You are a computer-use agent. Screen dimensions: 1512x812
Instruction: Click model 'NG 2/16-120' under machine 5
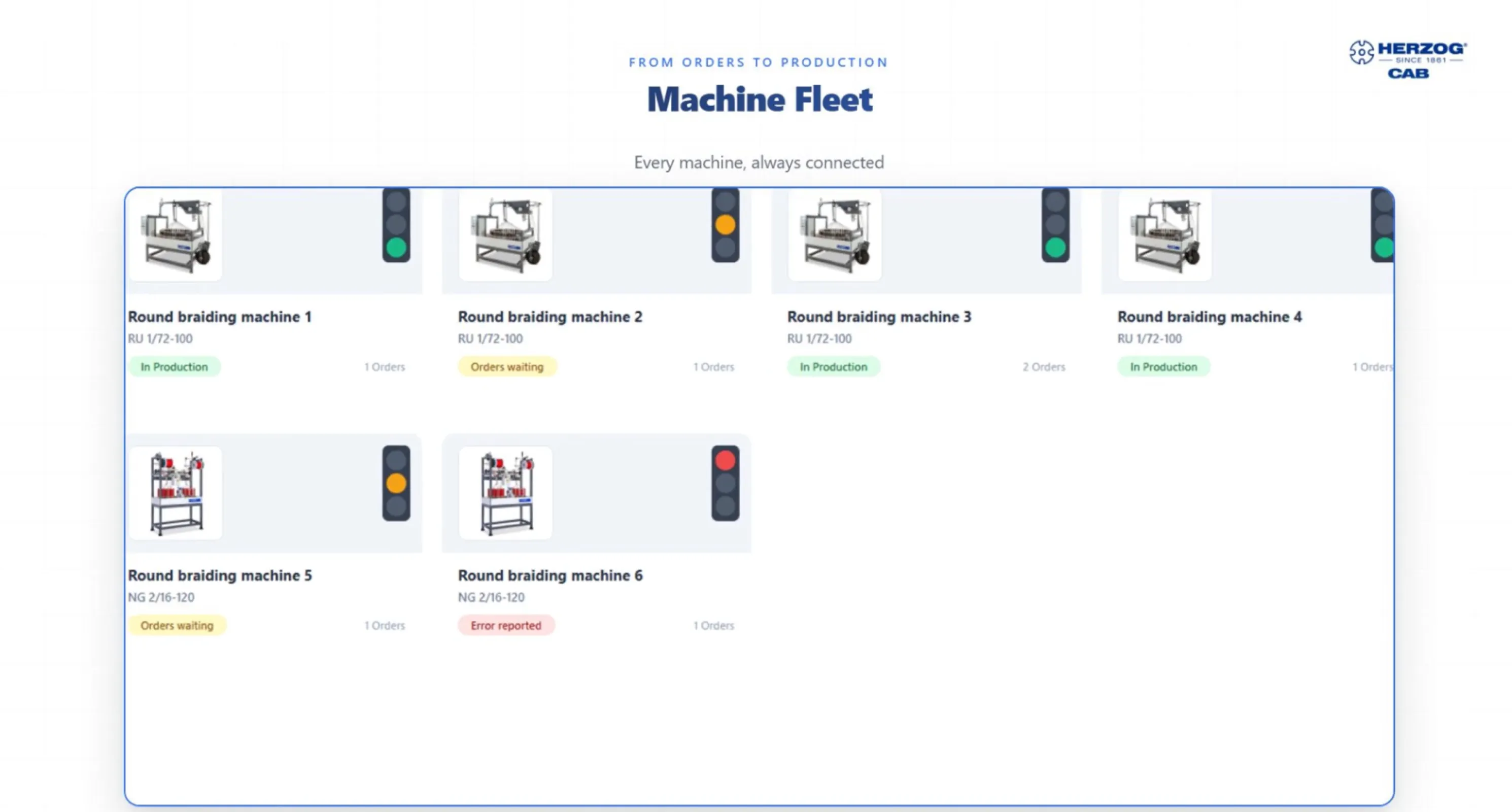[161, 597]
